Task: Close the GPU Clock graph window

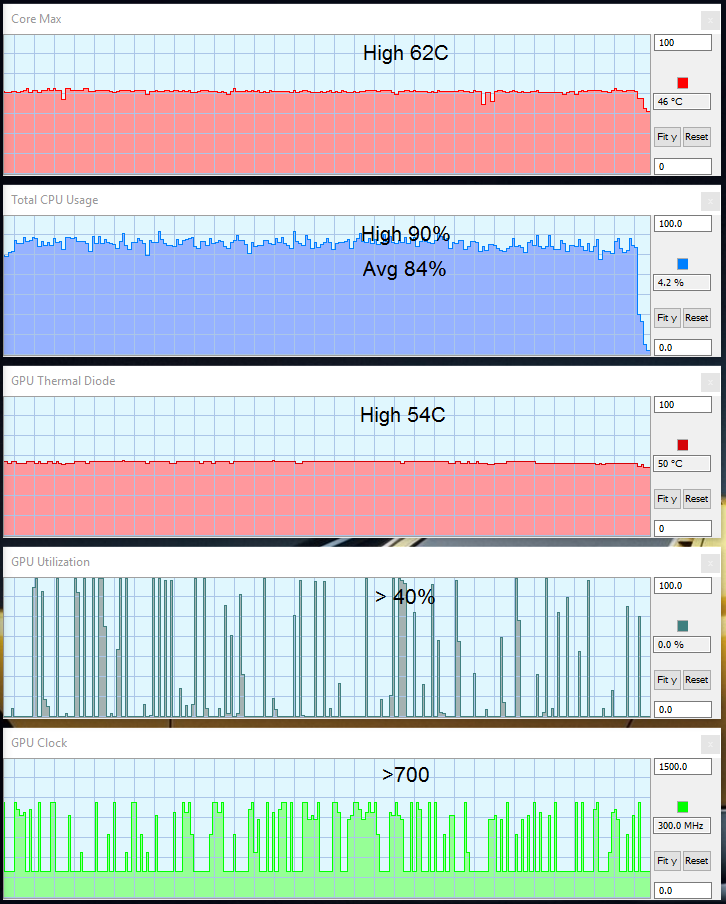Action: 710,745
